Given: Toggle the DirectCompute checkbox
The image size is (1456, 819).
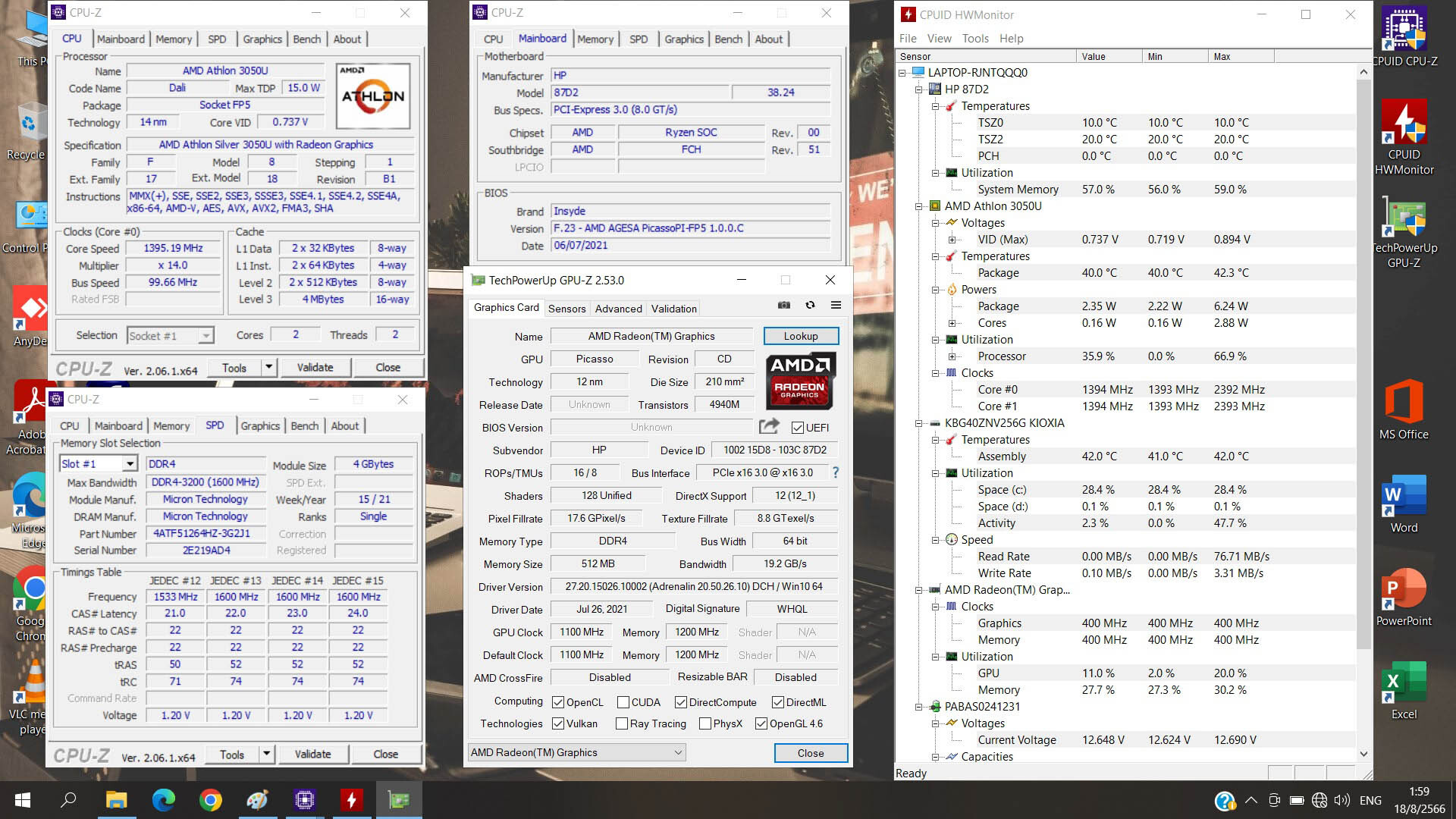Looking at the screenshot, I should click(x=681, y=702).
